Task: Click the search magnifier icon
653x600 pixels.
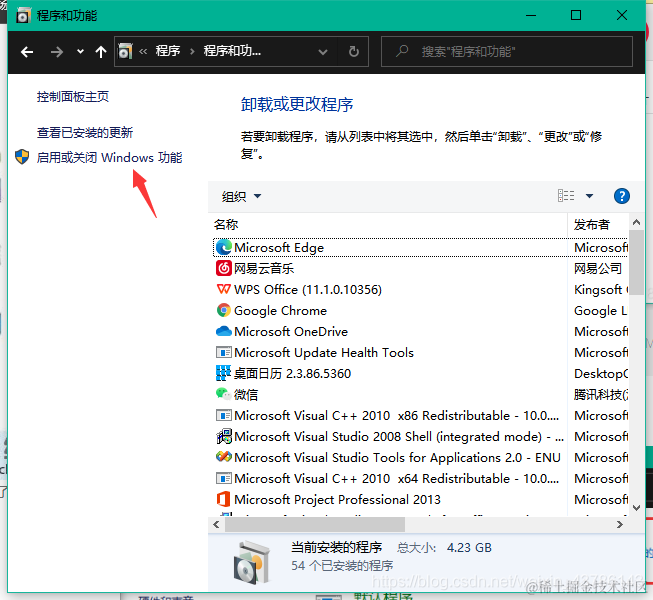Action: pyautogui.click(x=402, y=51)
